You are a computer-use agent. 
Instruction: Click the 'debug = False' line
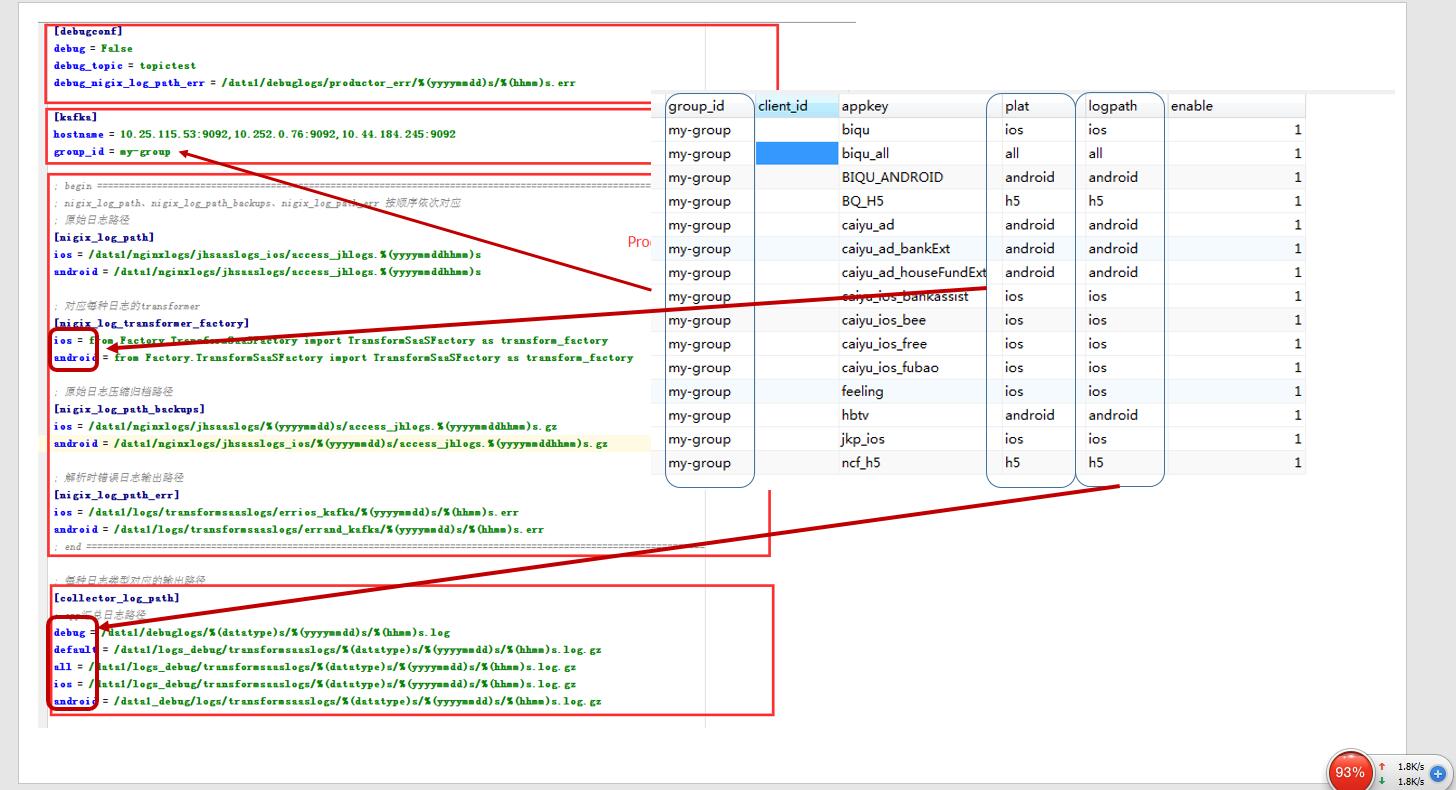(93, 48)
